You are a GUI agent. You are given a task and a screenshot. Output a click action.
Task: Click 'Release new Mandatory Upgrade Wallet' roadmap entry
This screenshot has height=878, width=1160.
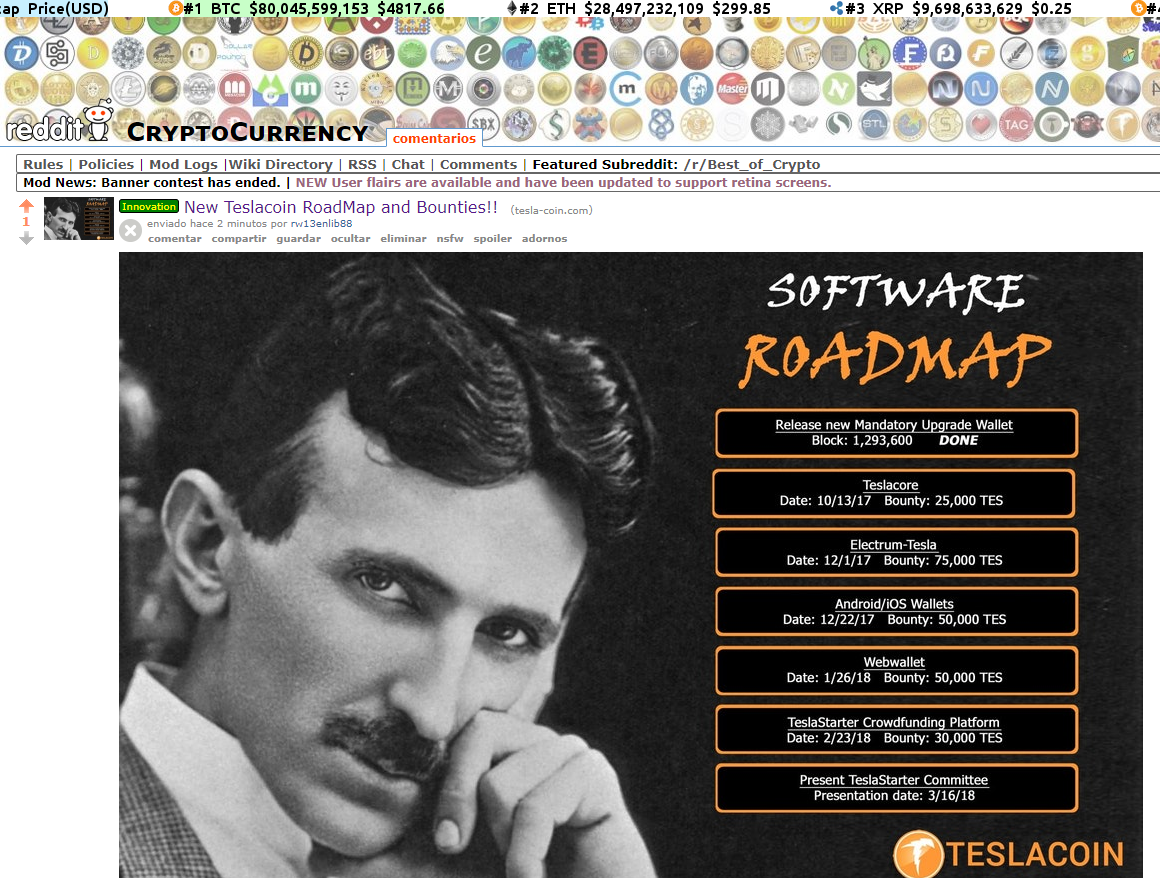click(x=896, y=433)
